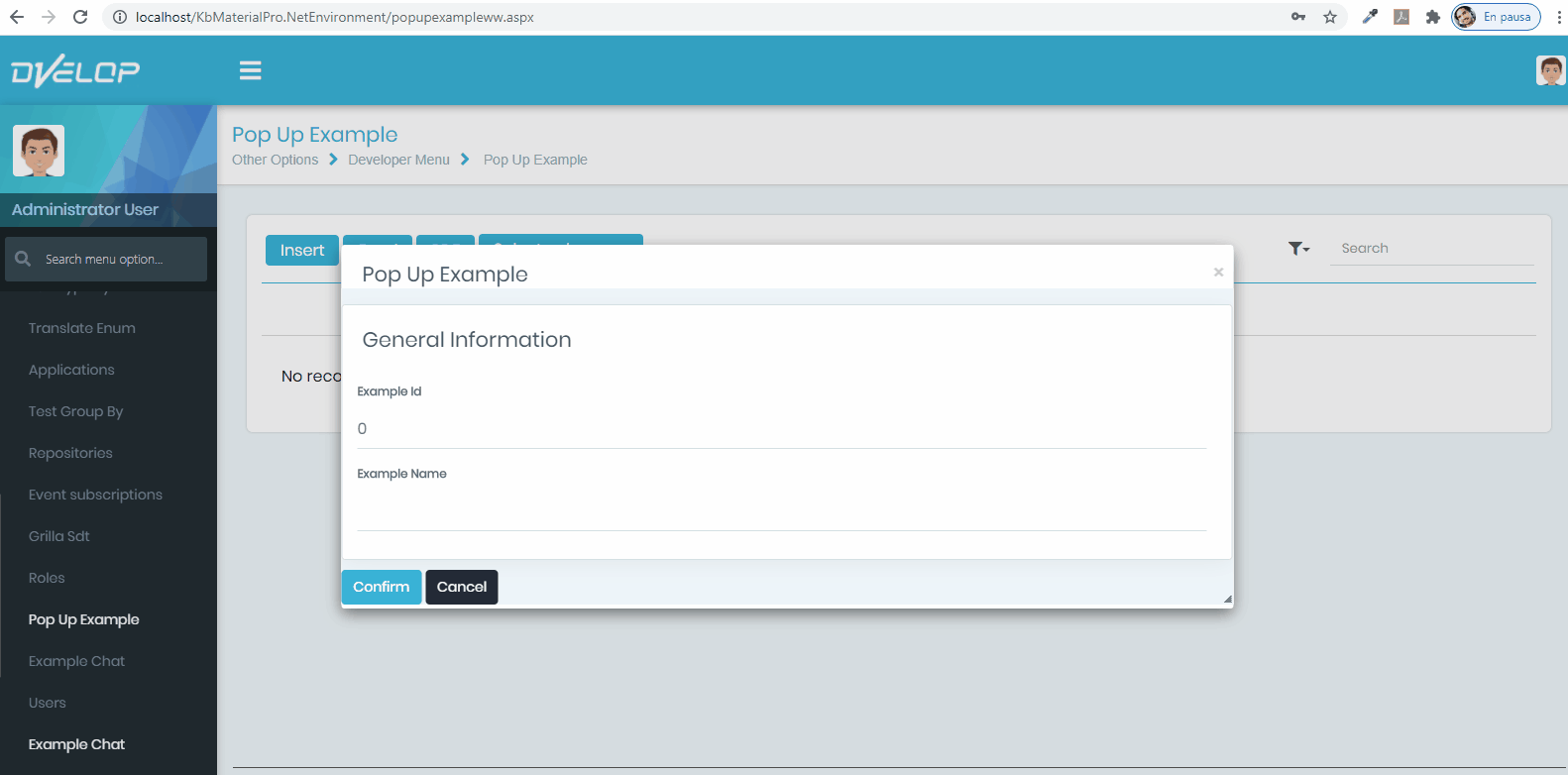Close the Pop Up Example dialog
The width and height of the screenshot is (1568, 775).
[1218, 272]
